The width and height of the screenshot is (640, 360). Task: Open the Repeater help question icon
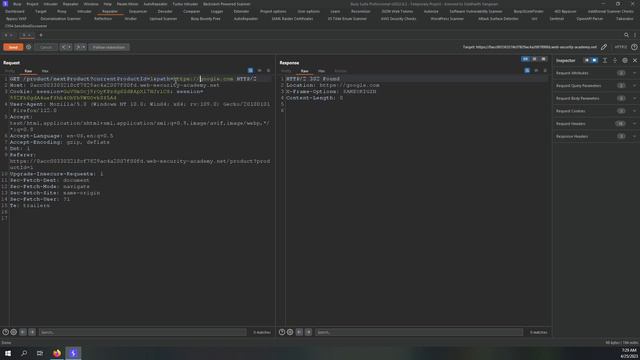tap(634, 47)
